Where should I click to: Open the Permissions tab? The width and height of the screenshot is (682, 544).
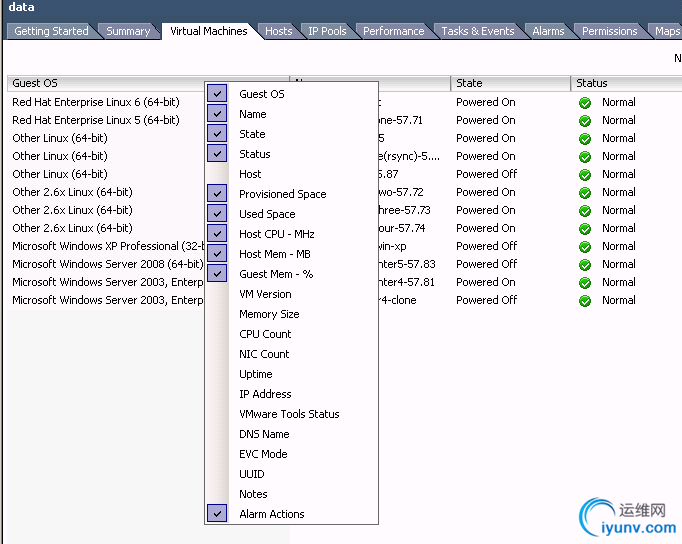point(609,31)
